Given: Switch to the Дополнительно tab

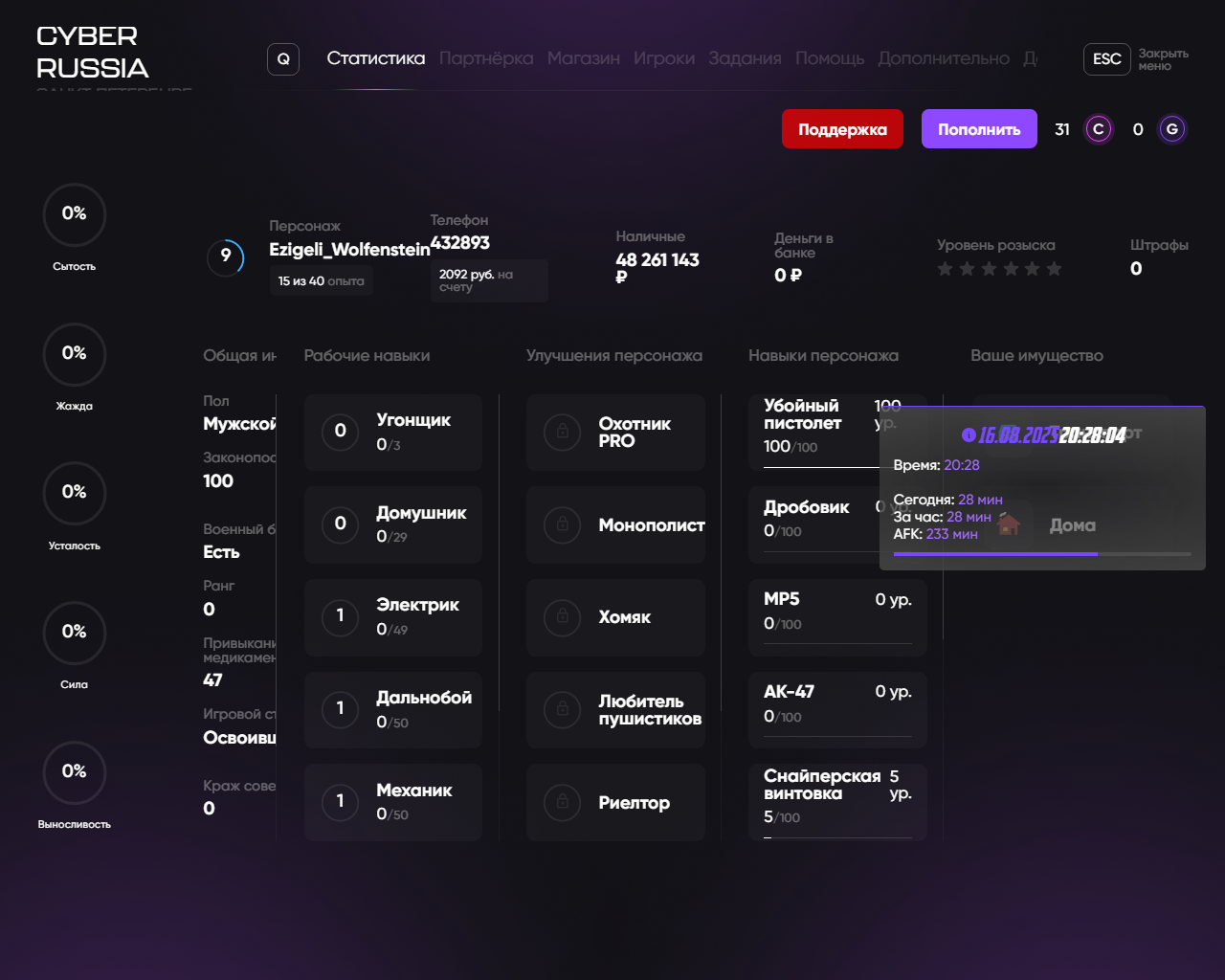Looking at the screenshot, I should pos(944,58).
